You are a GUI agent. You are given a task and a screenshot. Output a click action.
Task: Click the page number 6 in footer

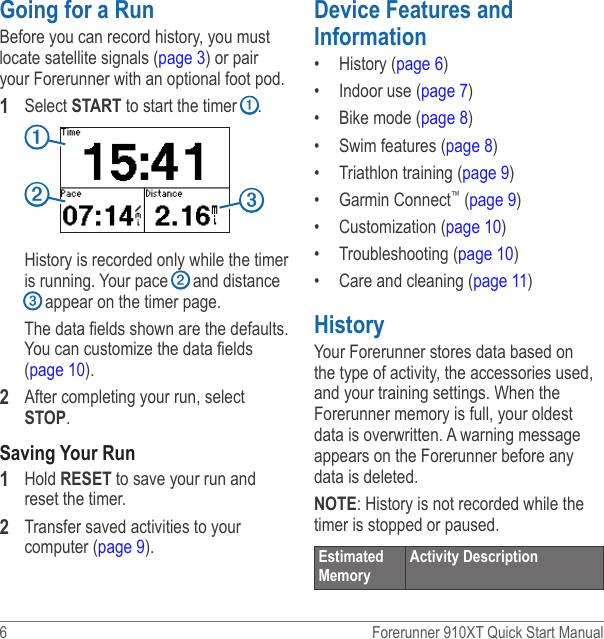click(4, 632)
